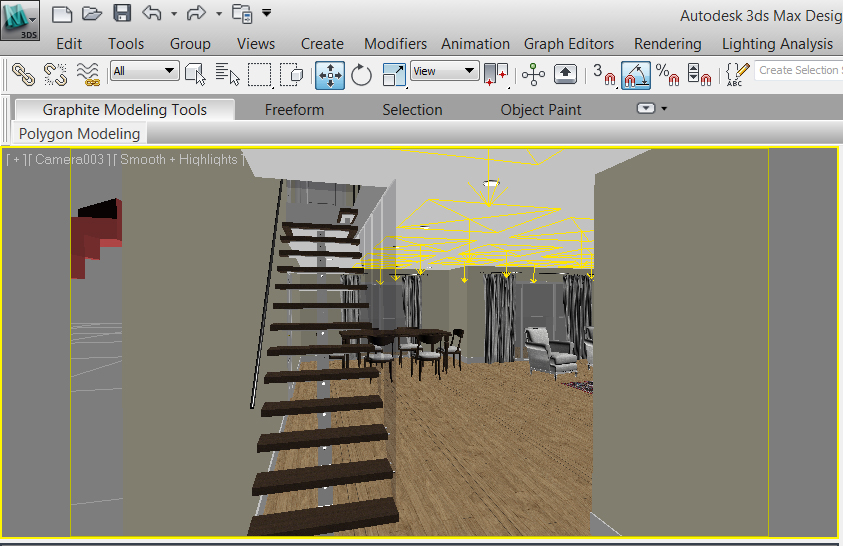Click Select and Manipulate tool
Image resolution: width=843 pixels, height=546 pixels.
coord(533,75)
